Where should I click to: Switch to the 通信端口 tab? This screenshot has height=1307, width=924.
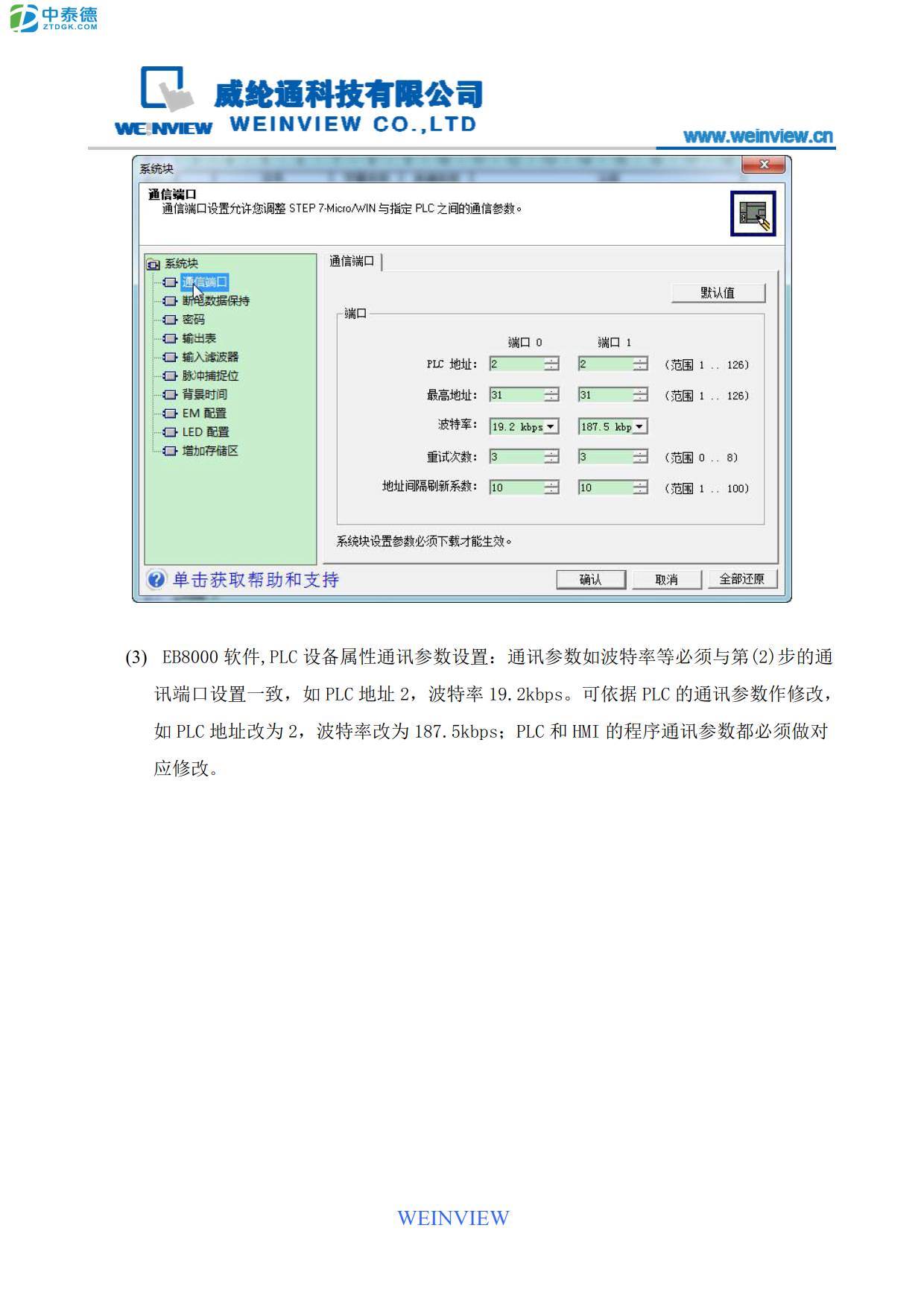coord(352,261)
